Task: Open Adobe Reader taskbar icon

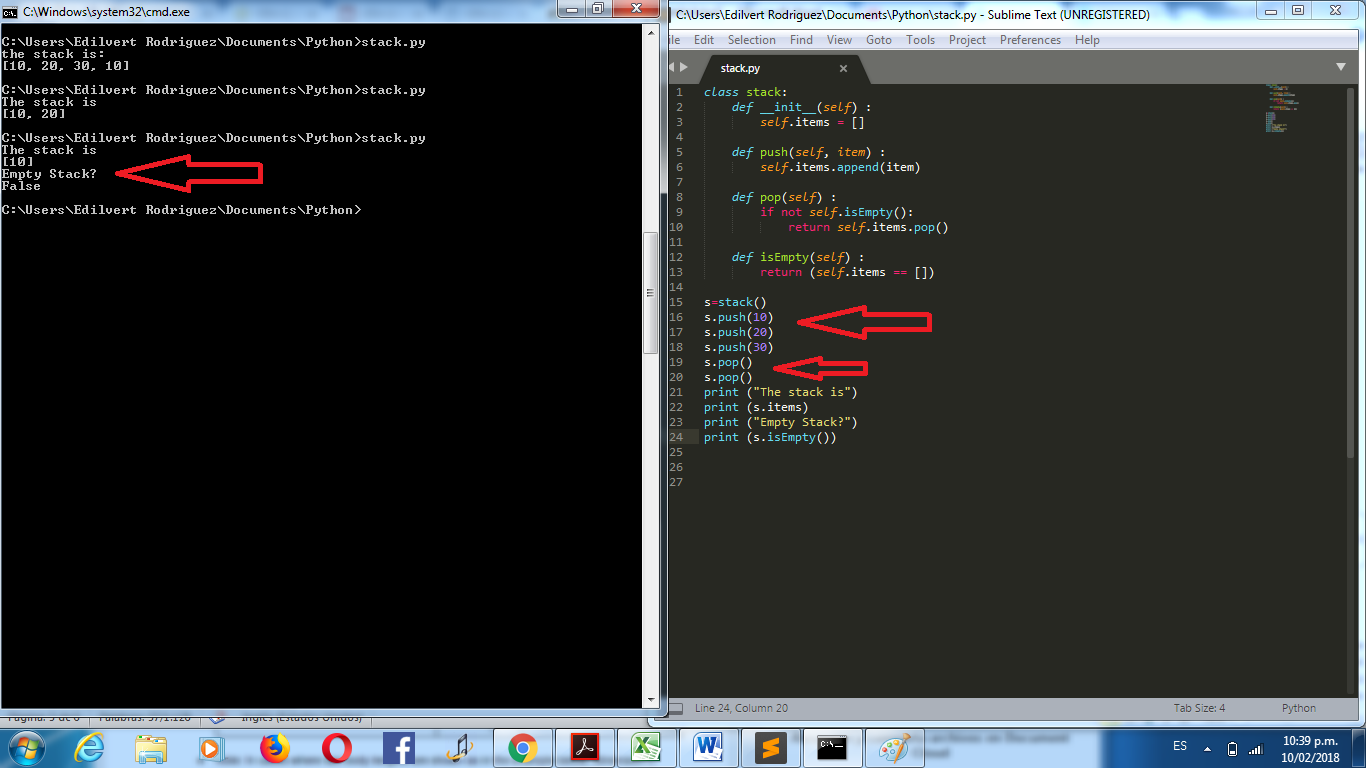Action: tap(584, 747)
